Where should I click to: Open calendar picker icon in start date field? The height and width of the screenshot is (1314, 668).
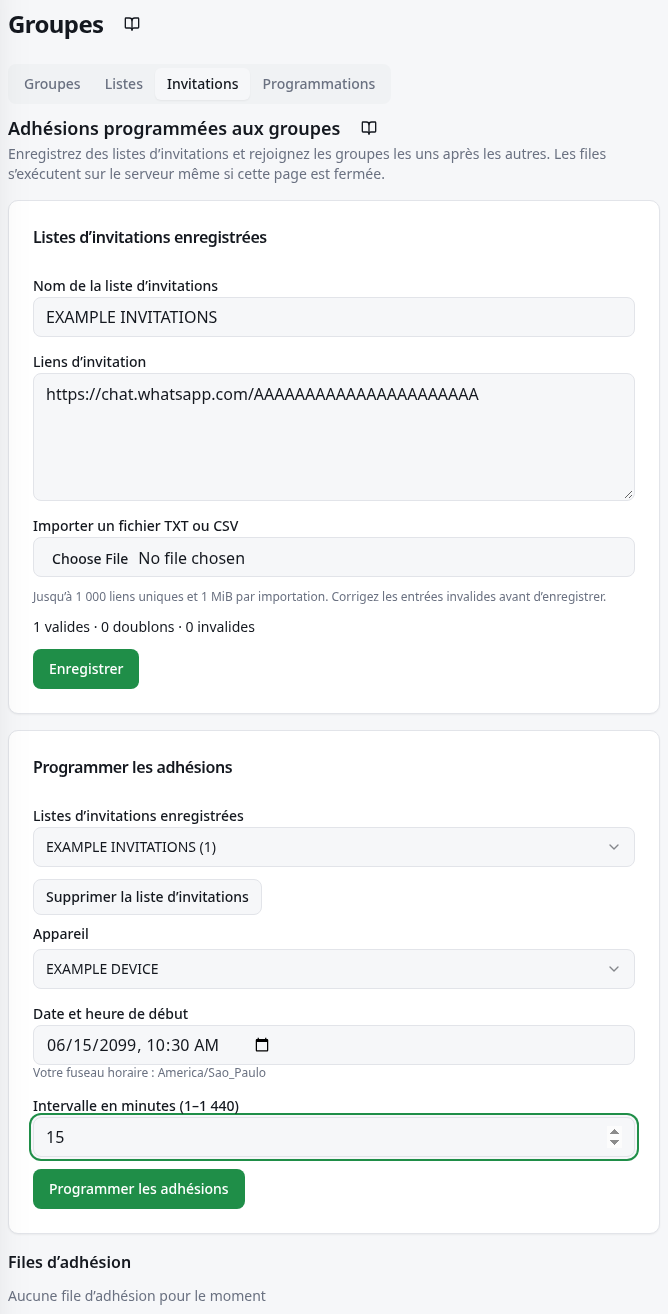click(x=262, y=1045)
